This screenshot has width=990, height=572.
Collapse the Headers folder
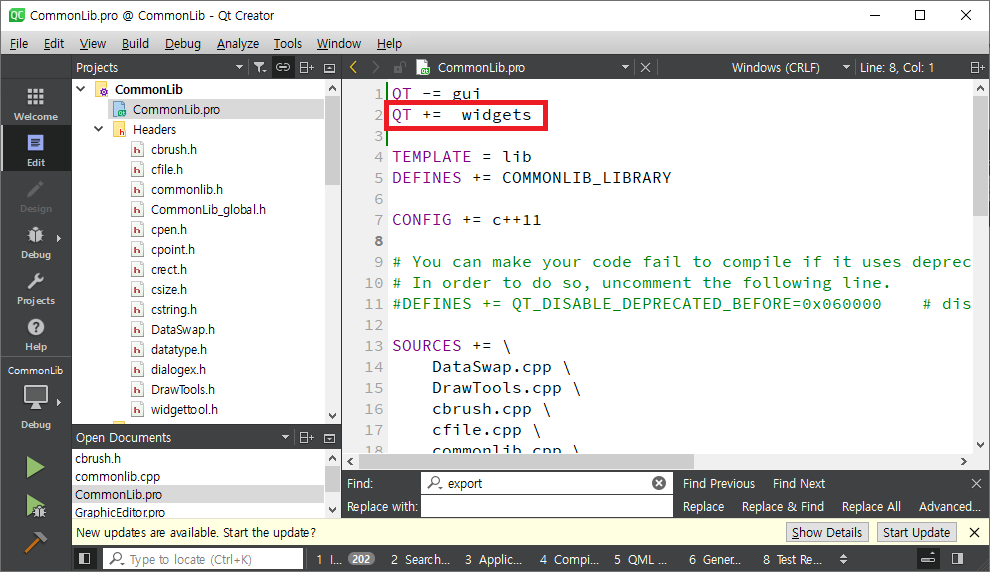(x=98, y=129)
